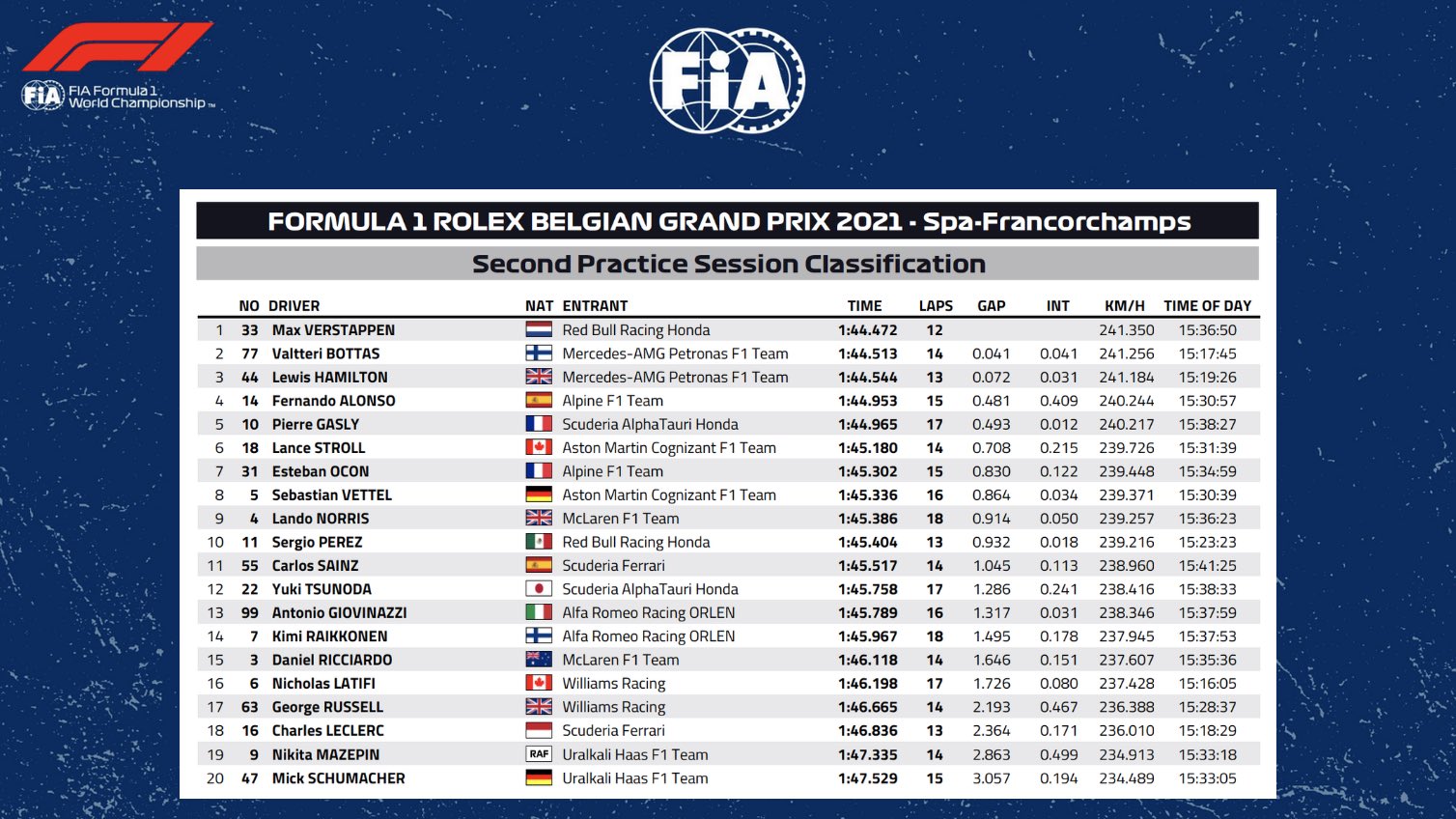
Task: Click Scuderia Ferrari in Carlos Sainz's row
Action: click(x=613, y=566)
